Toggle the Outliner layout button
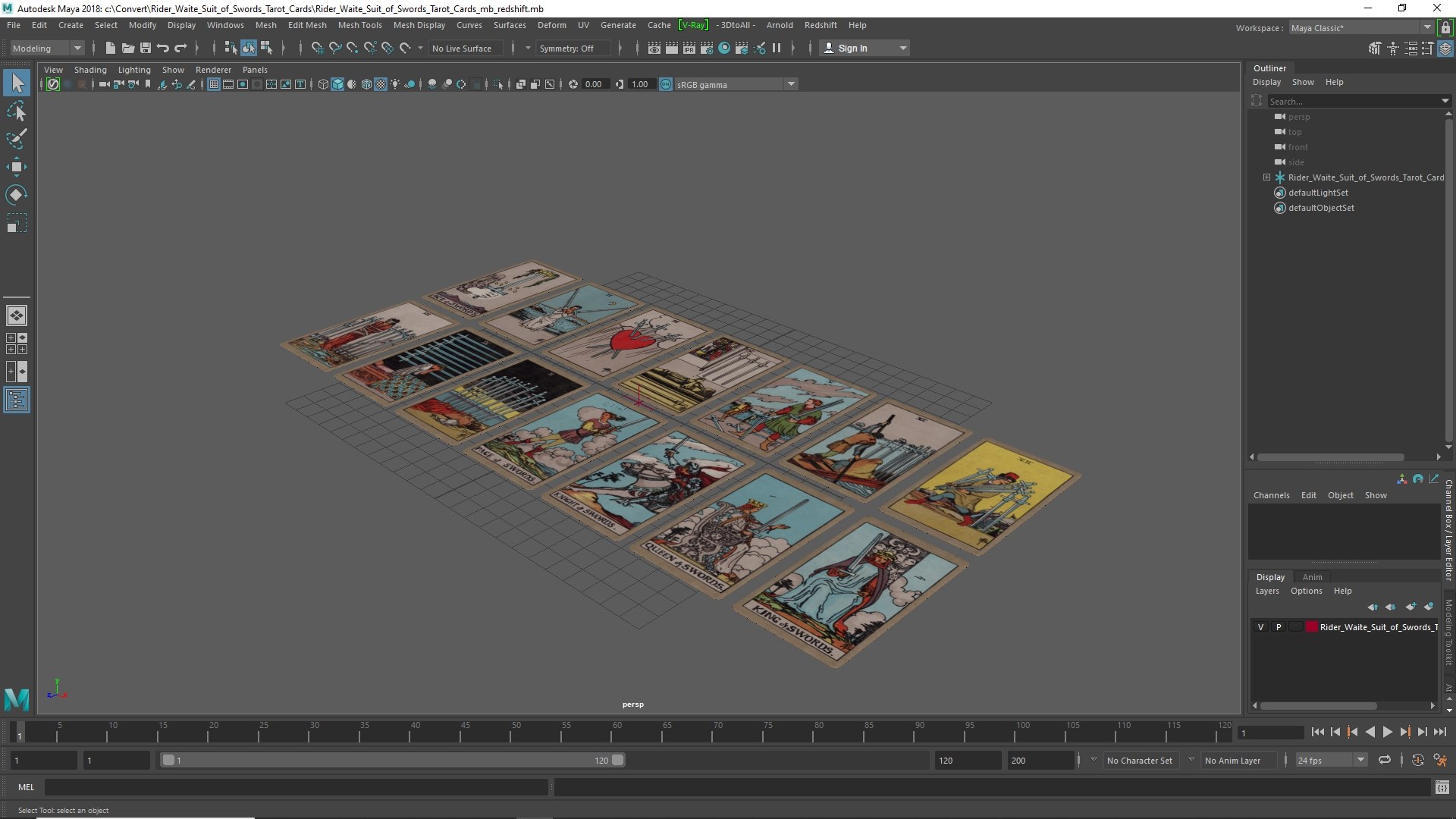This screenshot has height=819, width=1456. click(17, 400)
